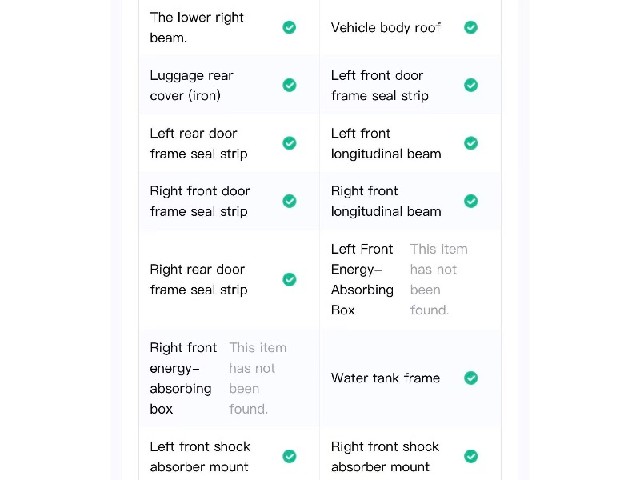Click not-found message beside Right front energy-absorbing box
Screen dimensions: 640x480
[x=258, y=378]
